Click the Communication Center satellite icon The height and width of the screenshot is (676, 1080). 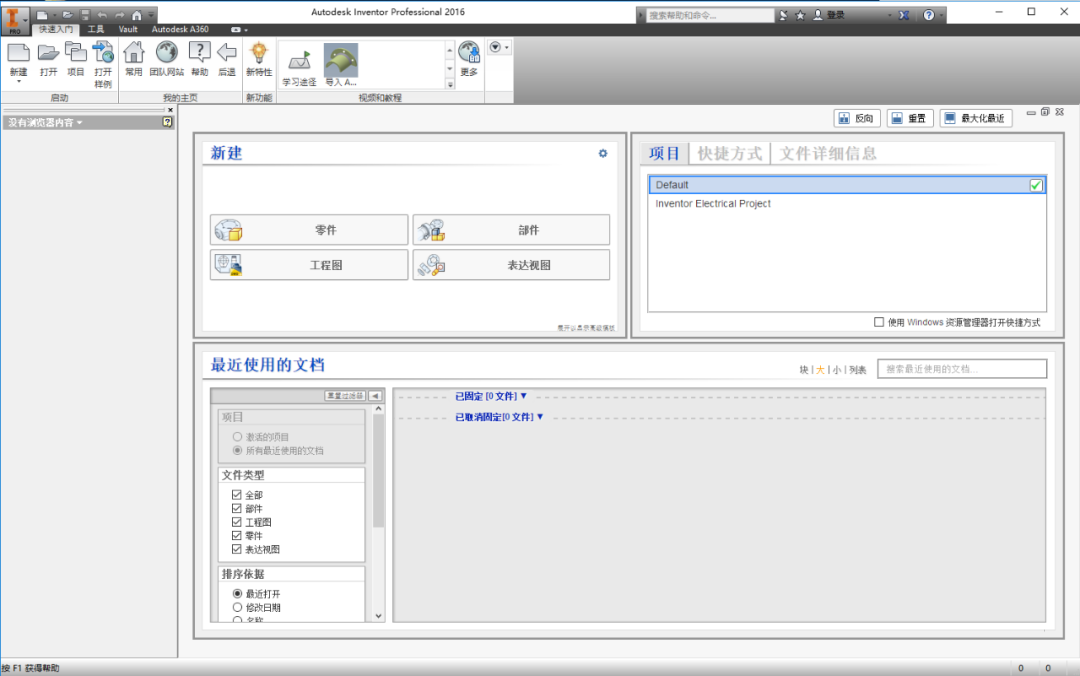click(x=783, y=15)
